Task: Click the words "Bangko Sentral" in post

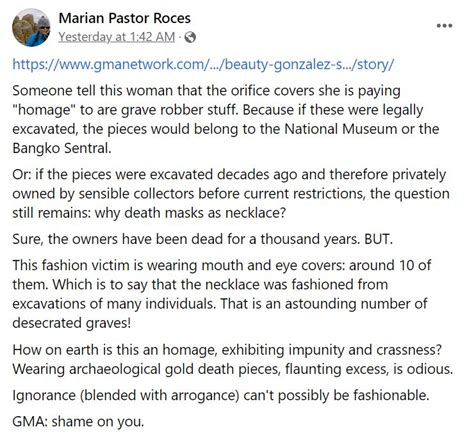Action: (62, 148)
